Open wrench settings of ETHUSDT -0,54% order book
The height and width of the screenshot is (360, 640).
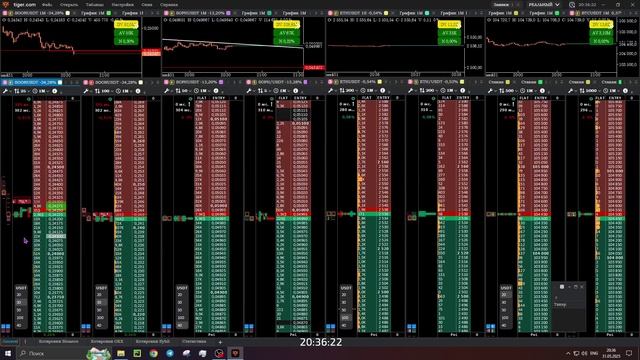(x=331, y=91)
